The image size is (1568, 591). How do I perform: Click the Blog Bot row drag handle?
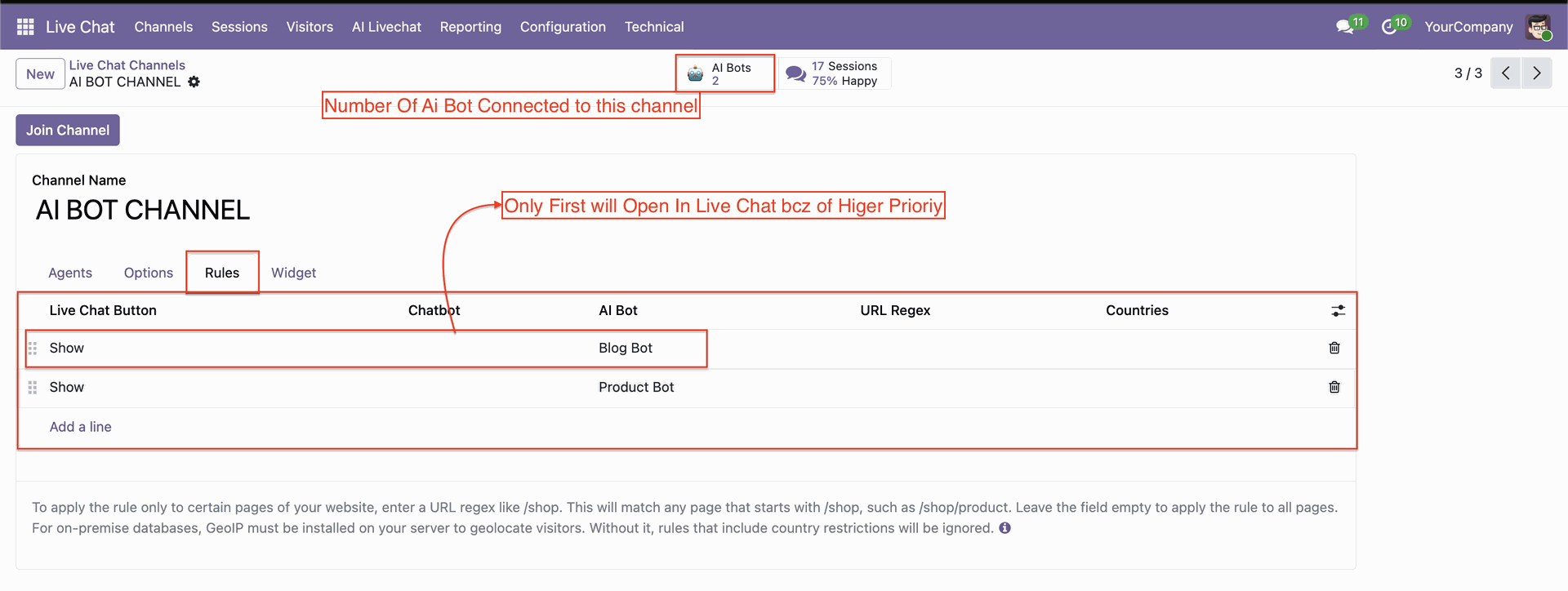(x=33, y=349)
